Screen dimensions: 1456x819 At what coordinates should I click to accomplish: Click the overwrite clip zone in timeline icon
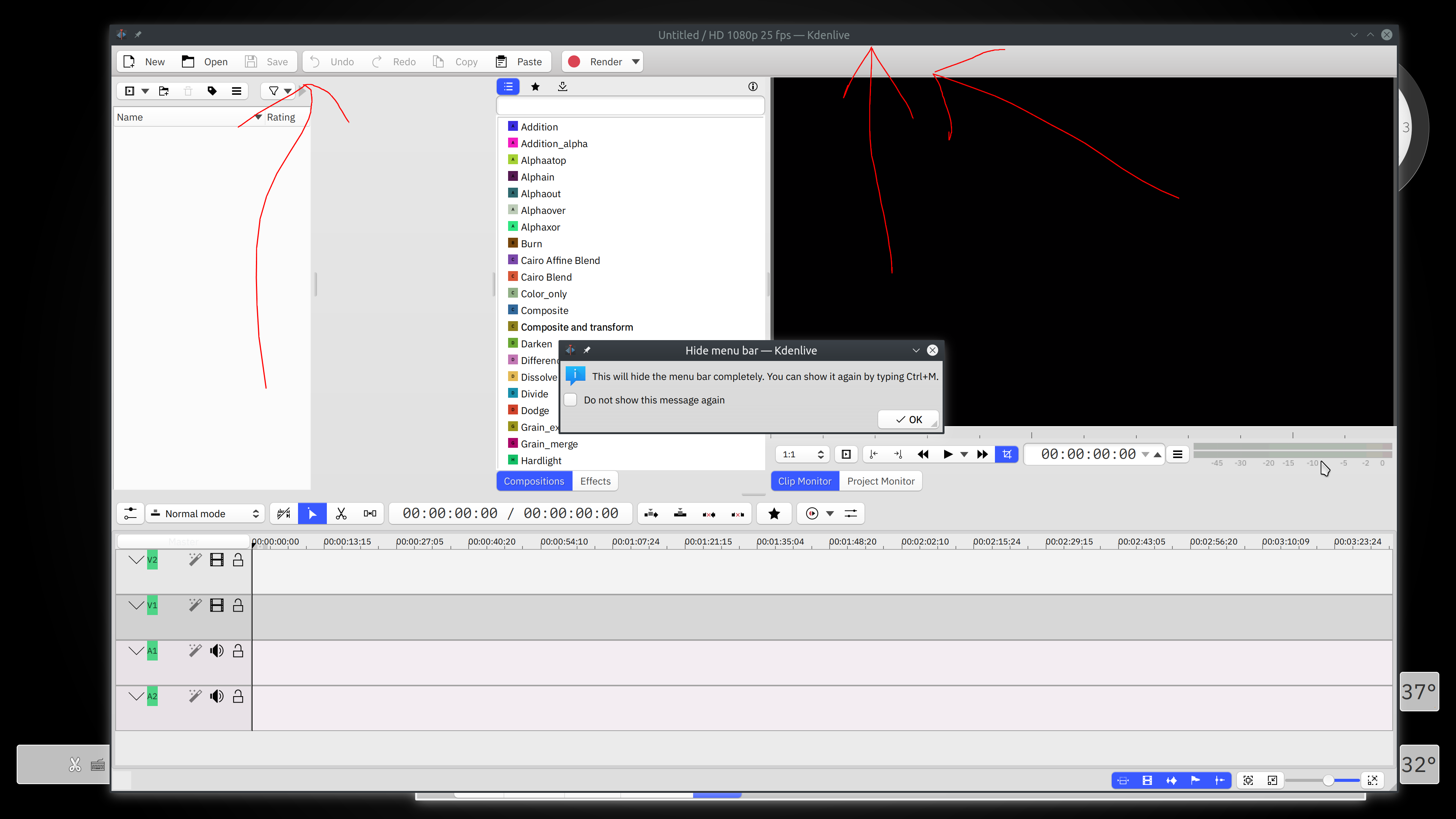[x=680, y=513]
